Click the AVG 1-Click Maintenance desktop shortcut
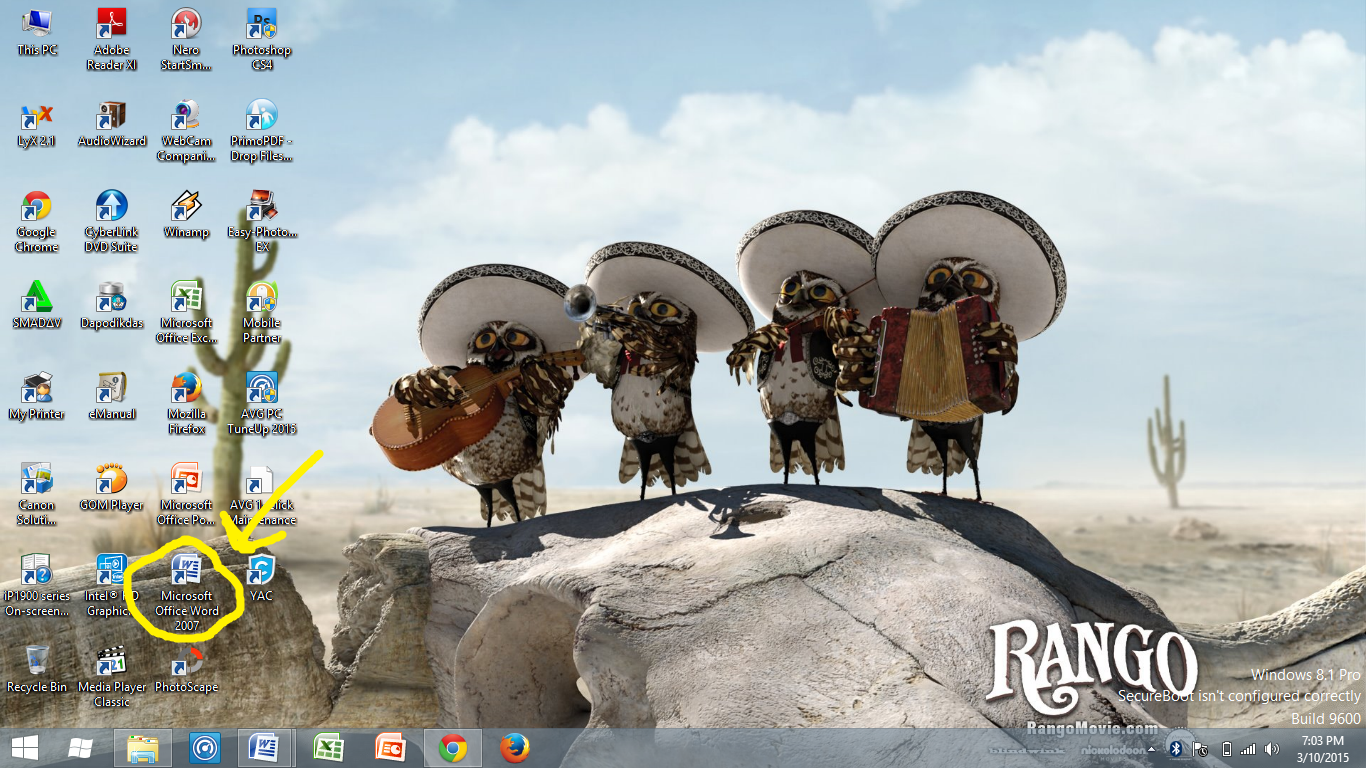Viewport: 1366px width, 768px height. point(261,494)
